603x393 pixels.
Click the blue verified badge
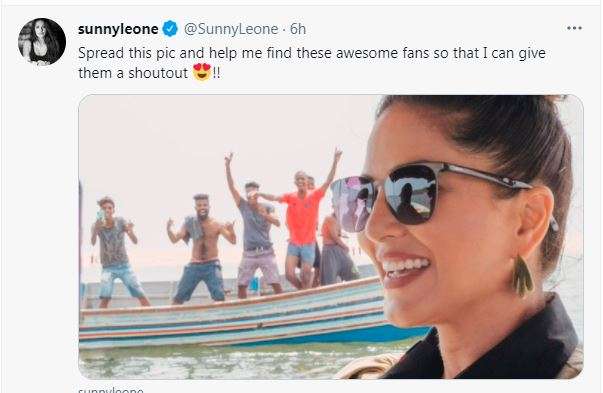pos(170,29)
